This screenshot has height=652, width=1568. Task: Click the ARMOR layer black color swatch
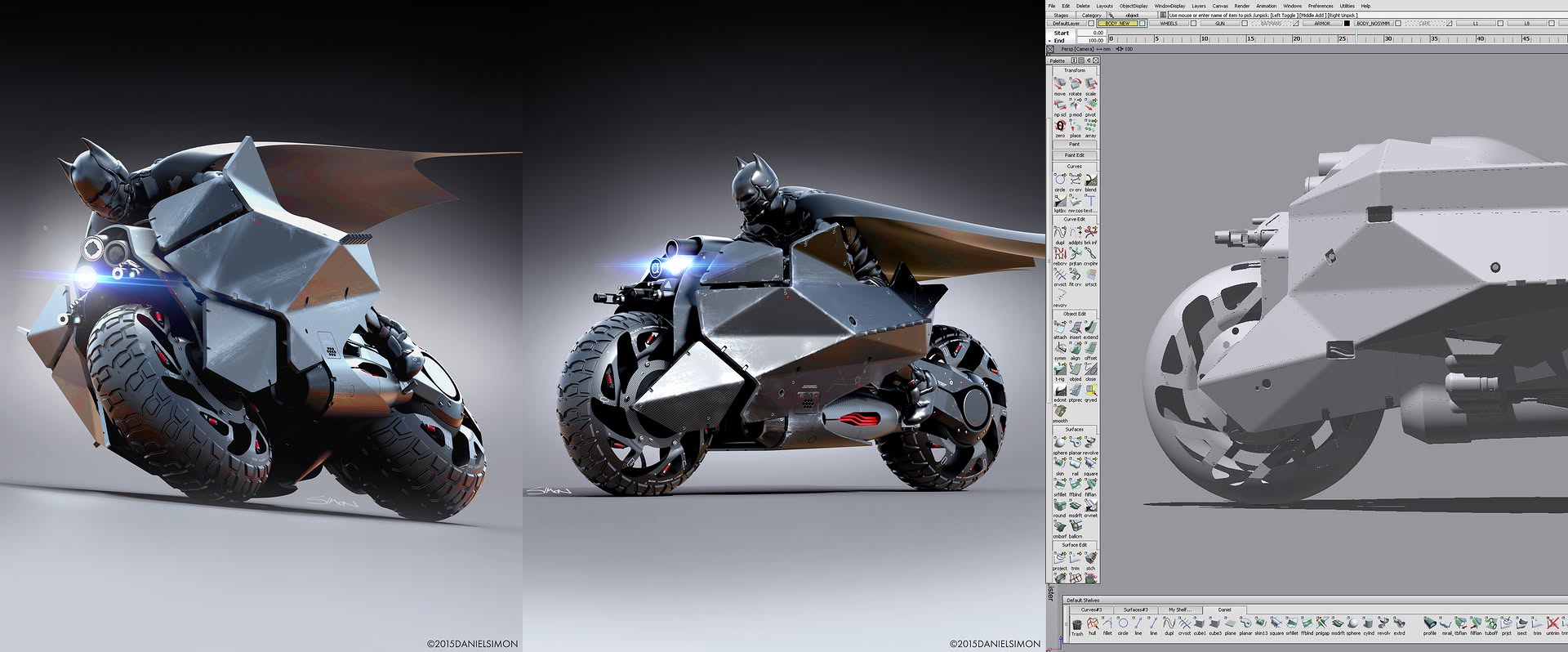pos(1347,24)
